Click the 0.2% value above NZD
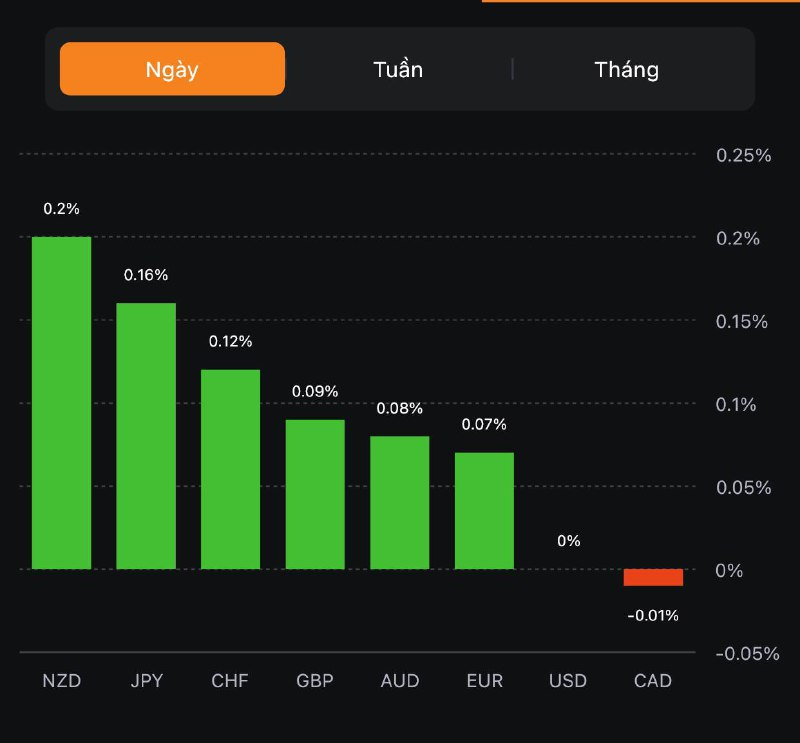 coord(61,209)
